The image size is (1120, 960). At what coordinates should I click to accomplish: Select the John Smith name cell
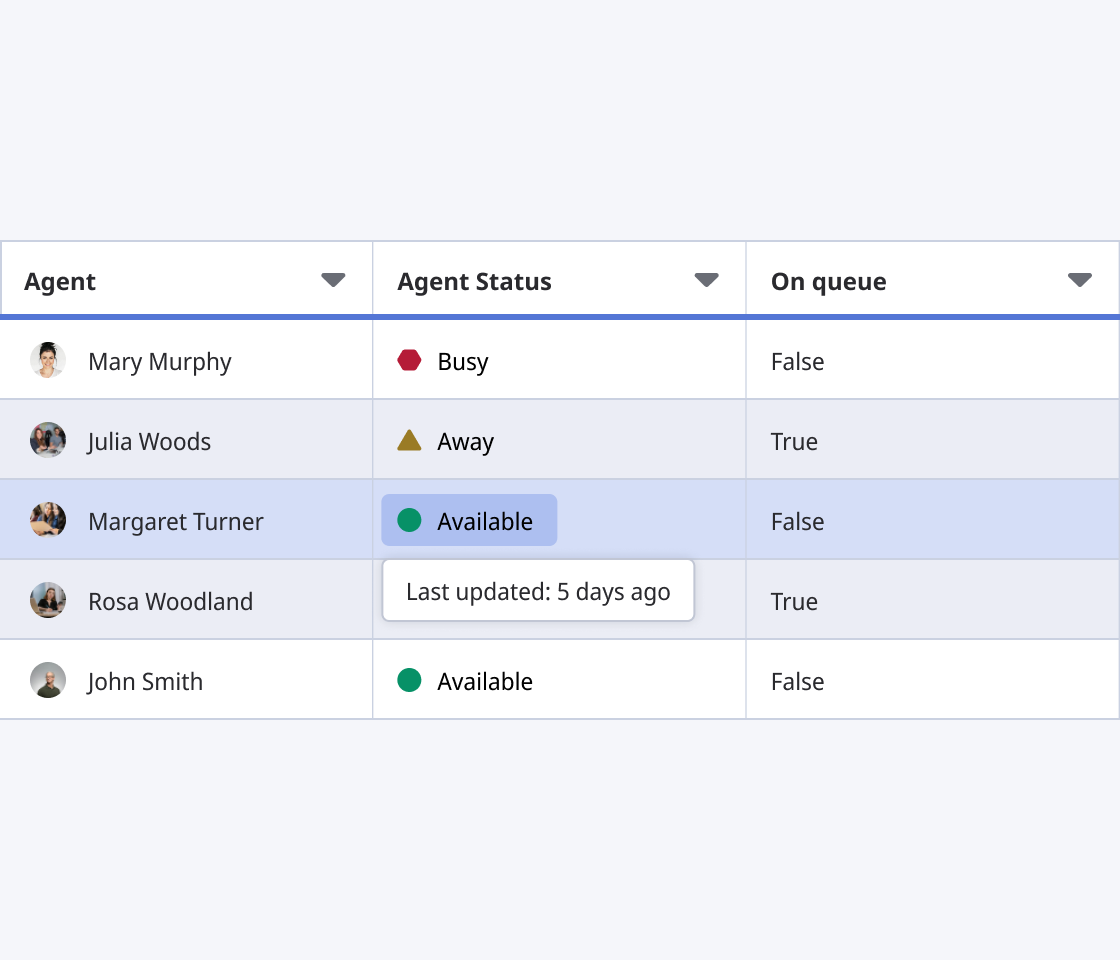(x=186, y=679)
